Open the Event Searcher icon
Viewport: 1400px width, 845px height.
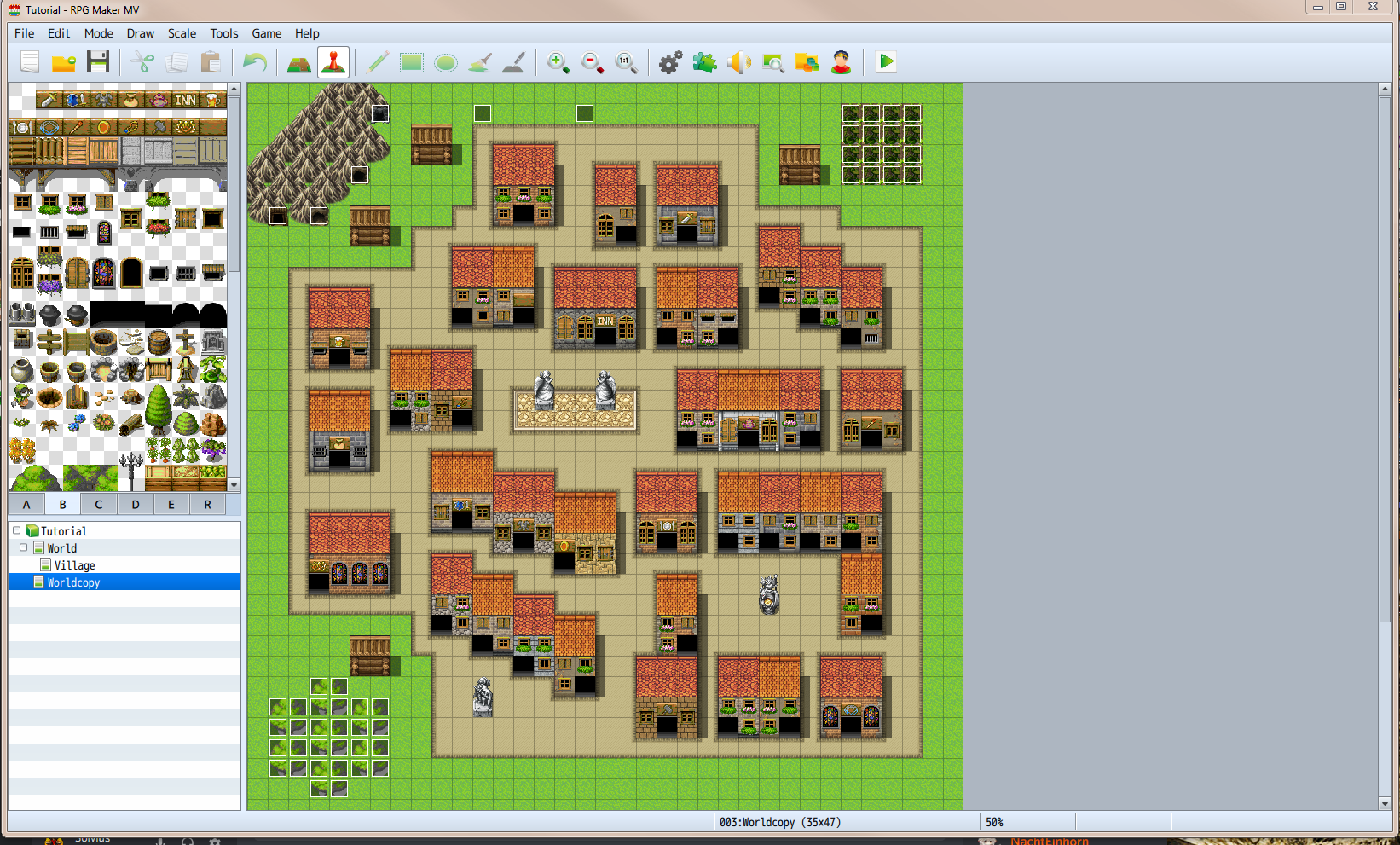773,62
